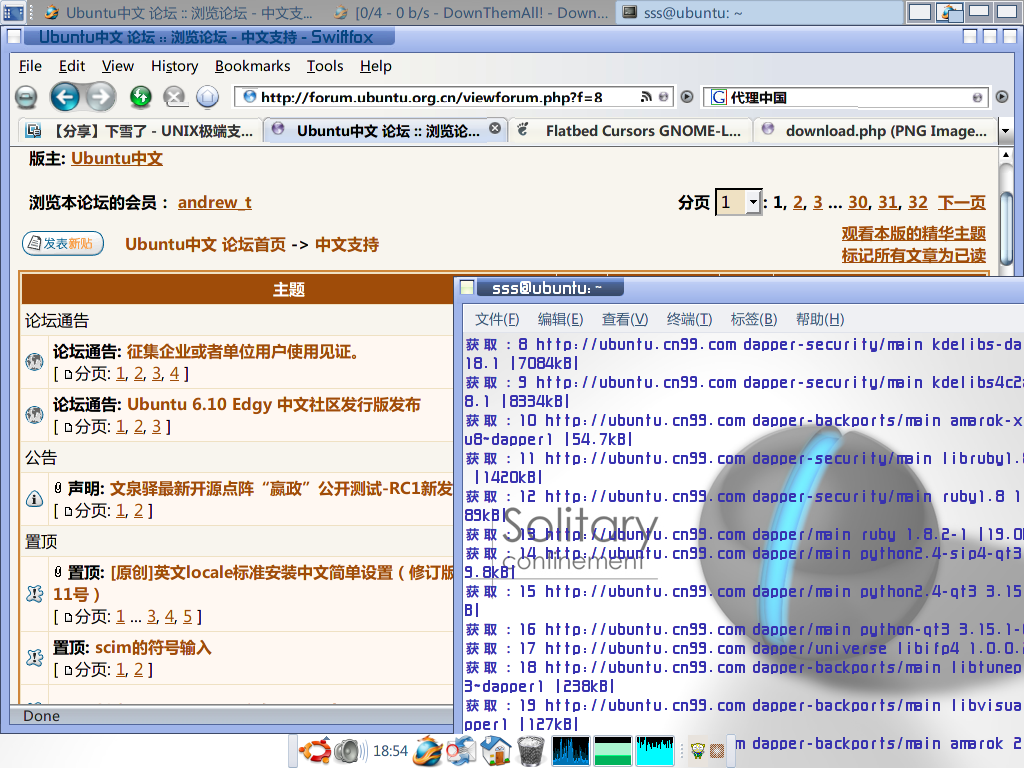Switch to DownThemAll window in taskbar
1024x768 pixels.
472,12
